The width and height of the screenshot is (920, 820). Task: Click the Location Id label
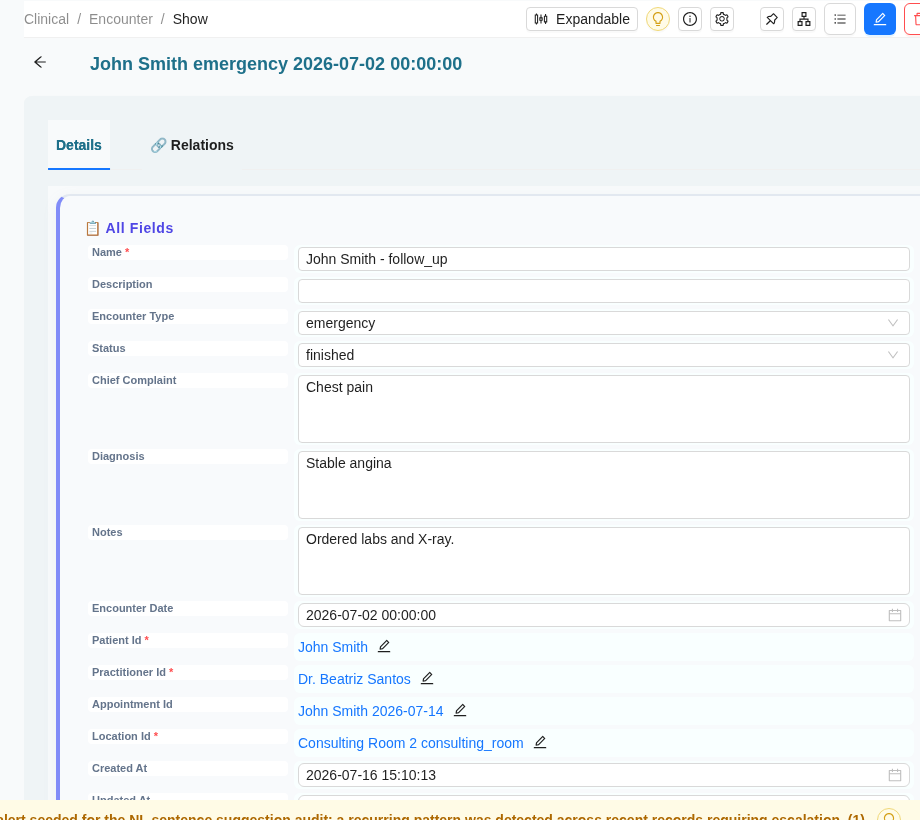pos(125,736)
